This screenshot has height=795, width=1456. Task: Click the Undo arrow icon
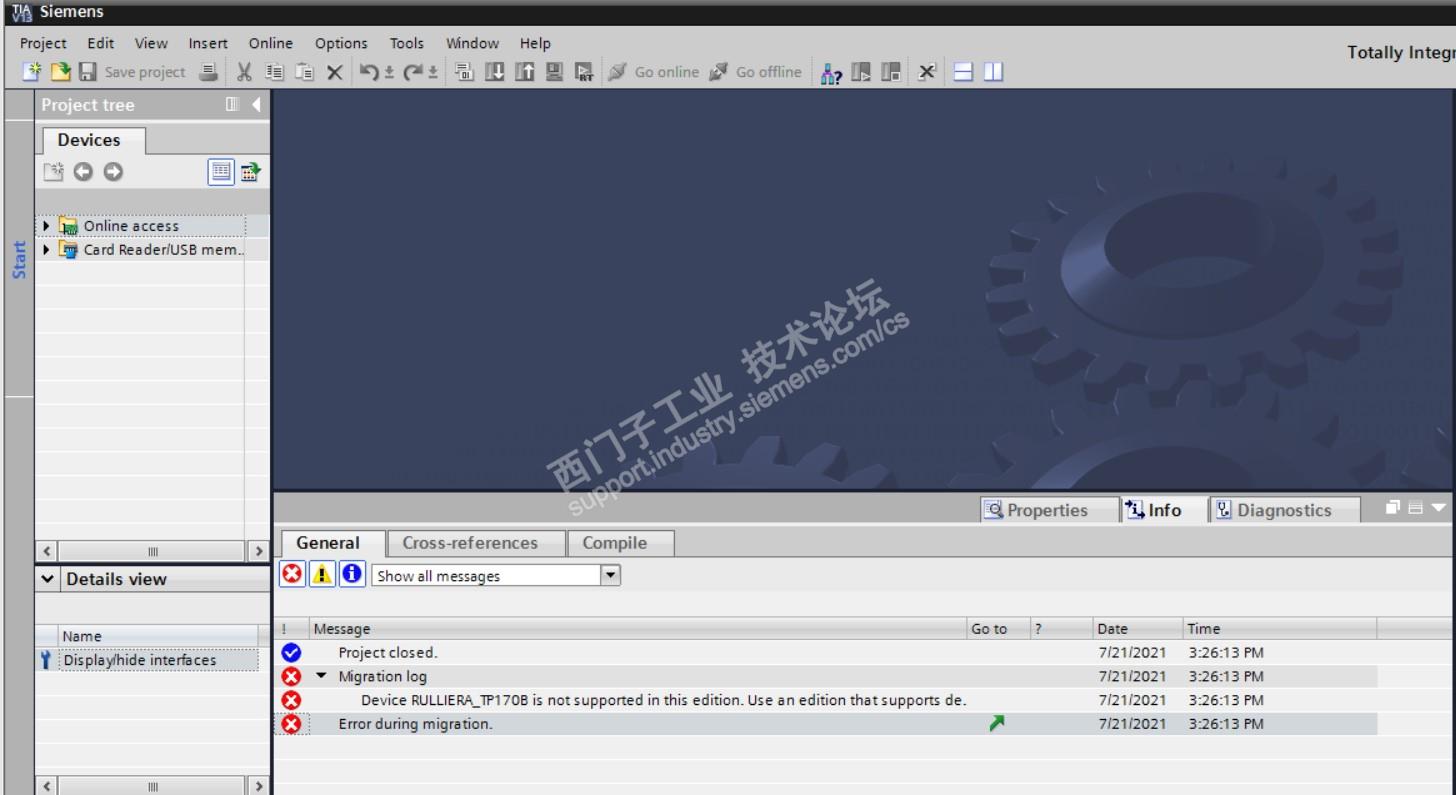tap(370, 72)
